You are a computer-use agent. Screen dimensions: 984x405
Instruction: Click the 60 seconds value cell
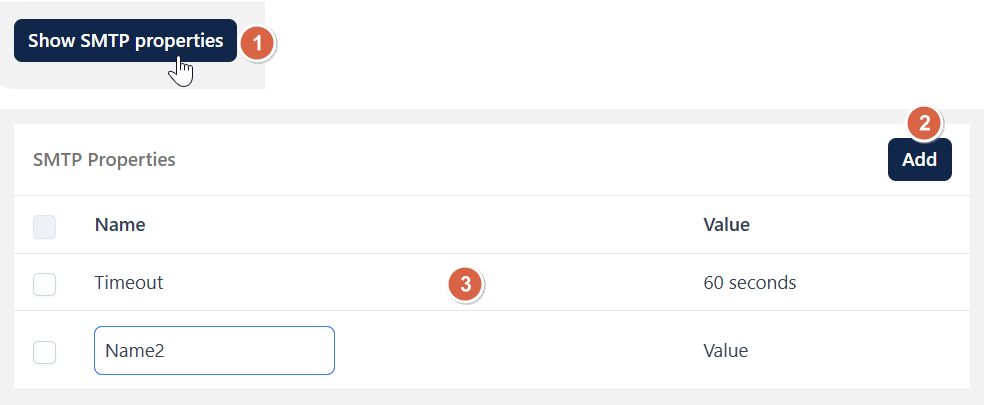pyautogui.click(x=750, y=283)
